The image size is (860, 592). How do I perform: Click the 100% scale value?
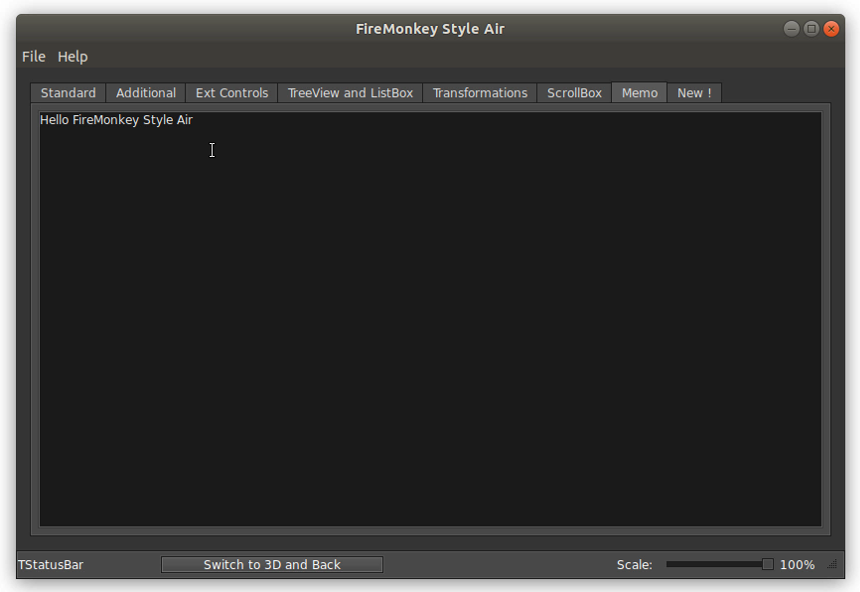[x=797, y=565]
